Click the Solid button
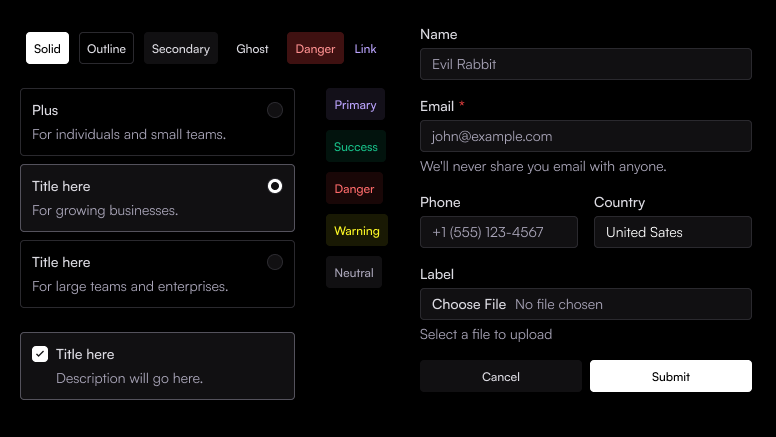This screenshot has width=776, height=437. (x=47, y=48)
